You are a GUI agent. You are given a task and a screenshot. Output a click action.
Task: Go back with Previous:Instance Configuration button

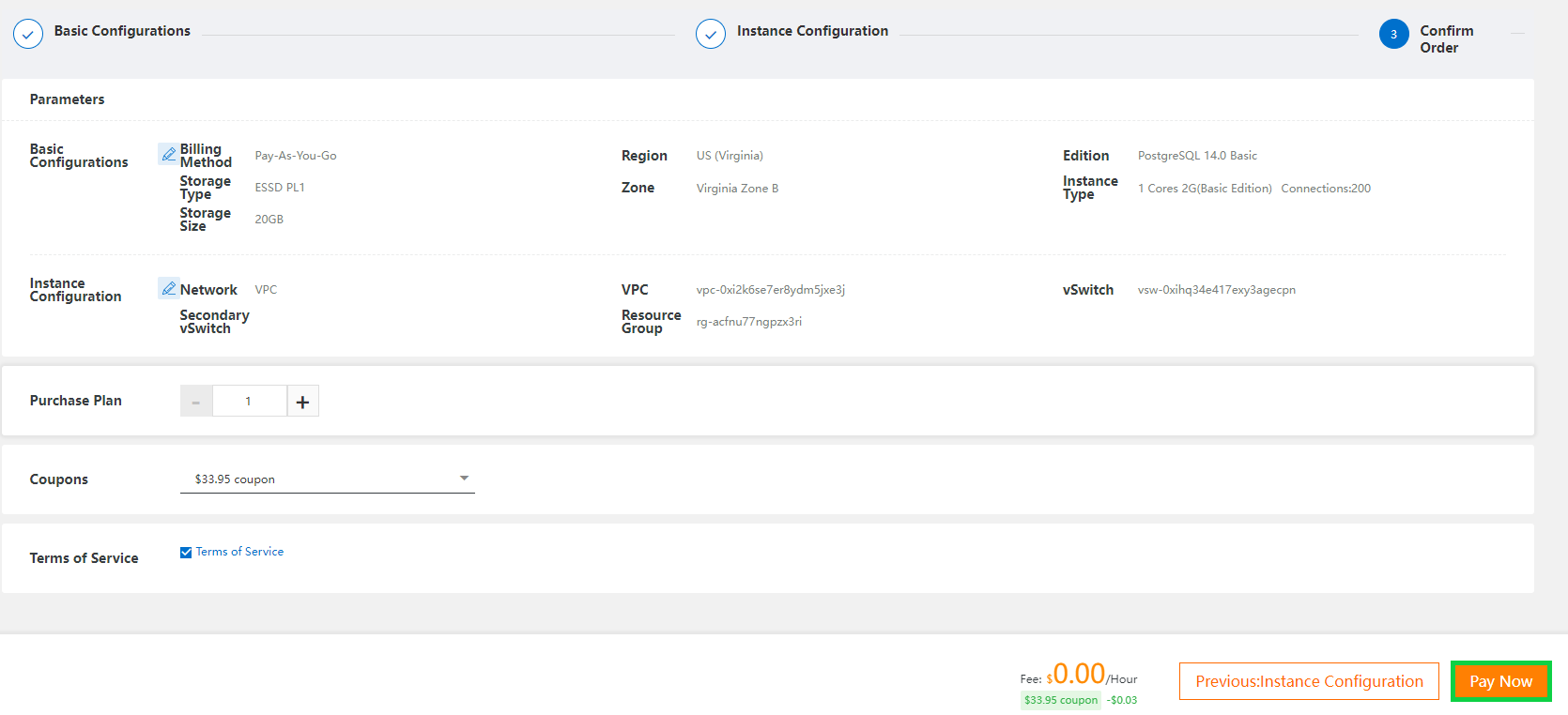[x=1309, y=681]
